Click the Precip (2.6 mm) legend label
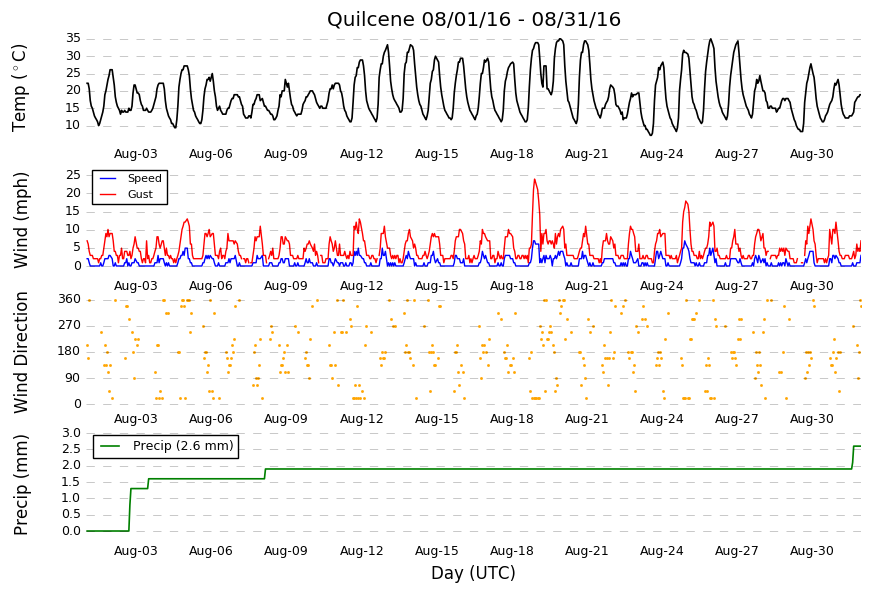This screenshot has height=593, width=871. tap(183, 446)
